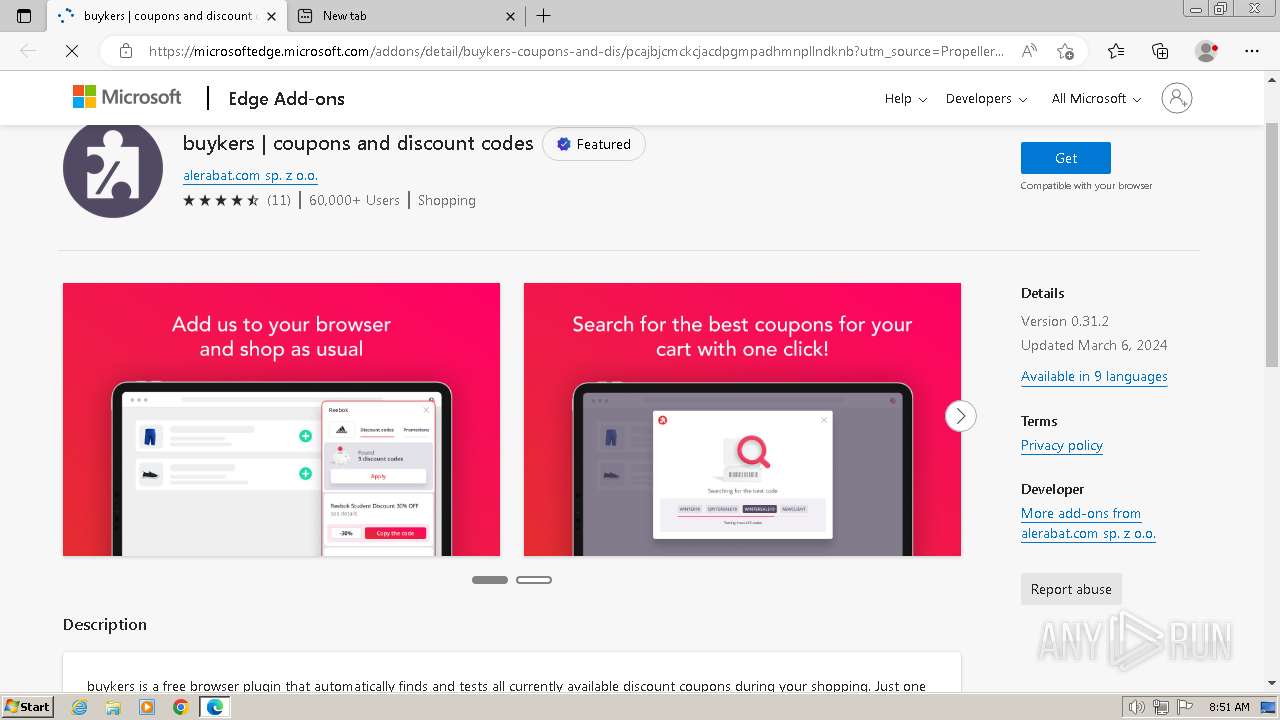Viewport: 1280px width, 720px height.
Task: Expand the Developers dropdown menu
Action: click(x=986, y=98)
